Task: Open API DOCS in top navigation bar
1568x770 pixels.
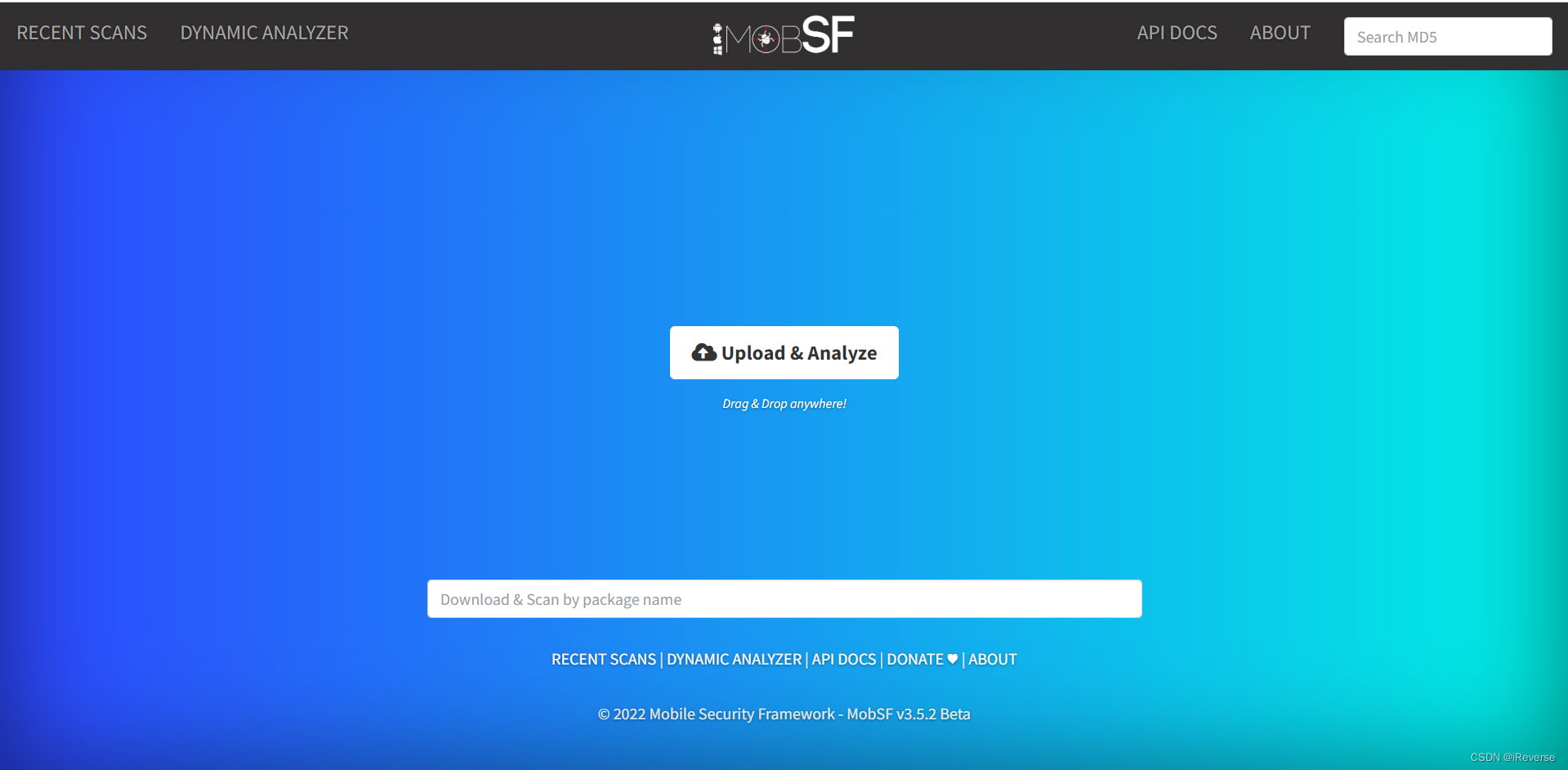Action: pos(1177,33)
